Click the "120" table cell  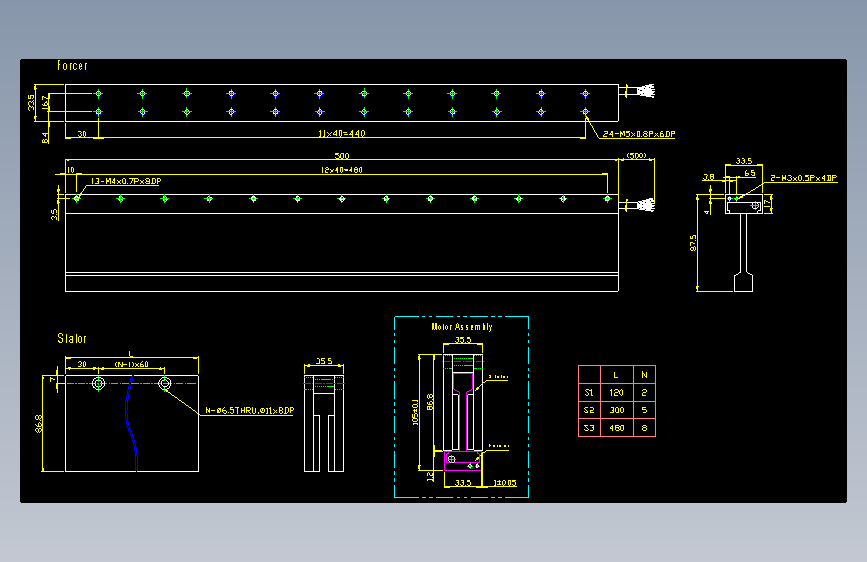pyautogui.click(x=617, y=393)
